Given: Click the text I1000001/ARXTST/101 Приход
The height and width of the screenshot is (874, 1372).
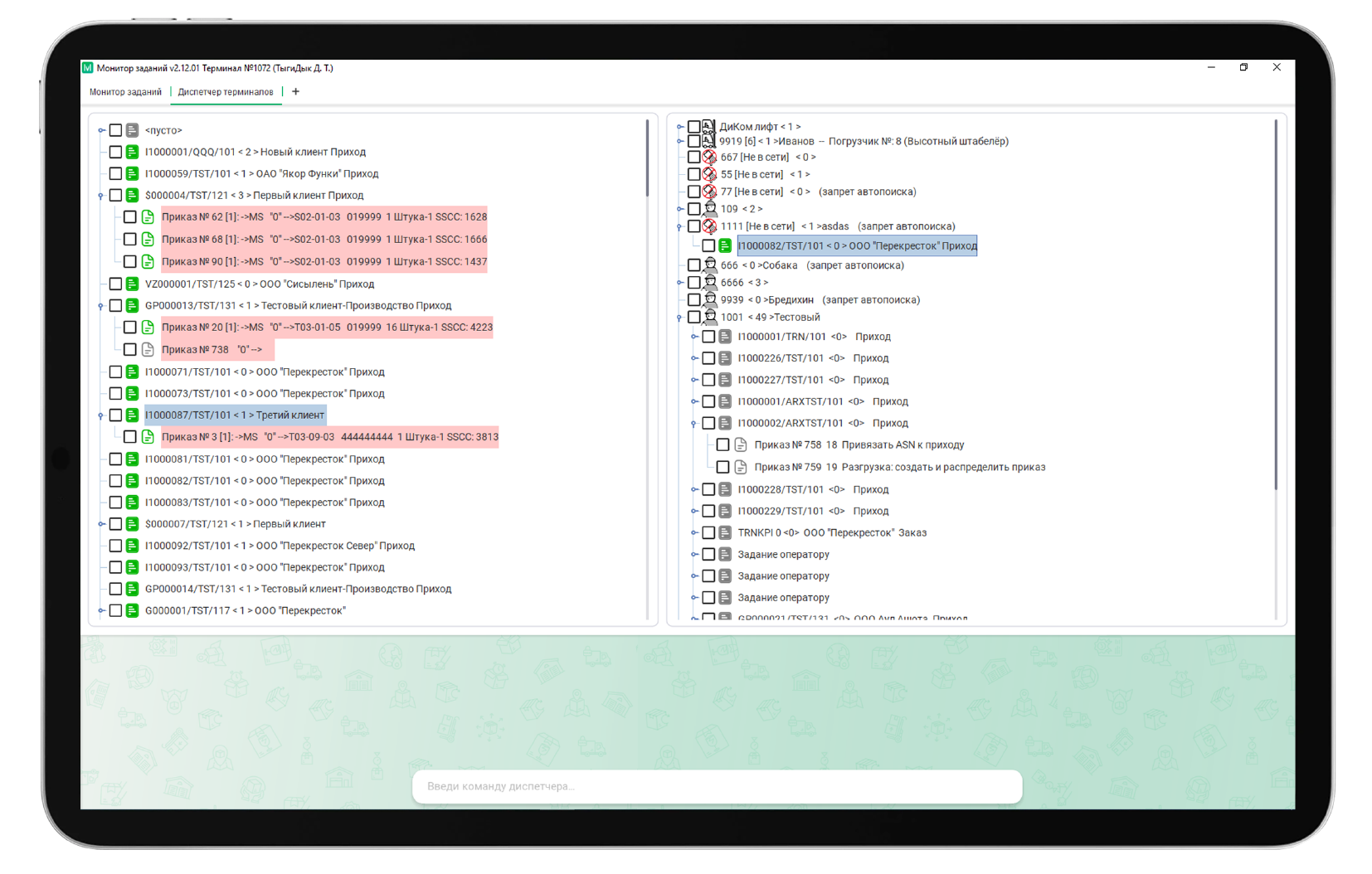Looking at the screenshot, I should (x=823, y=401).
